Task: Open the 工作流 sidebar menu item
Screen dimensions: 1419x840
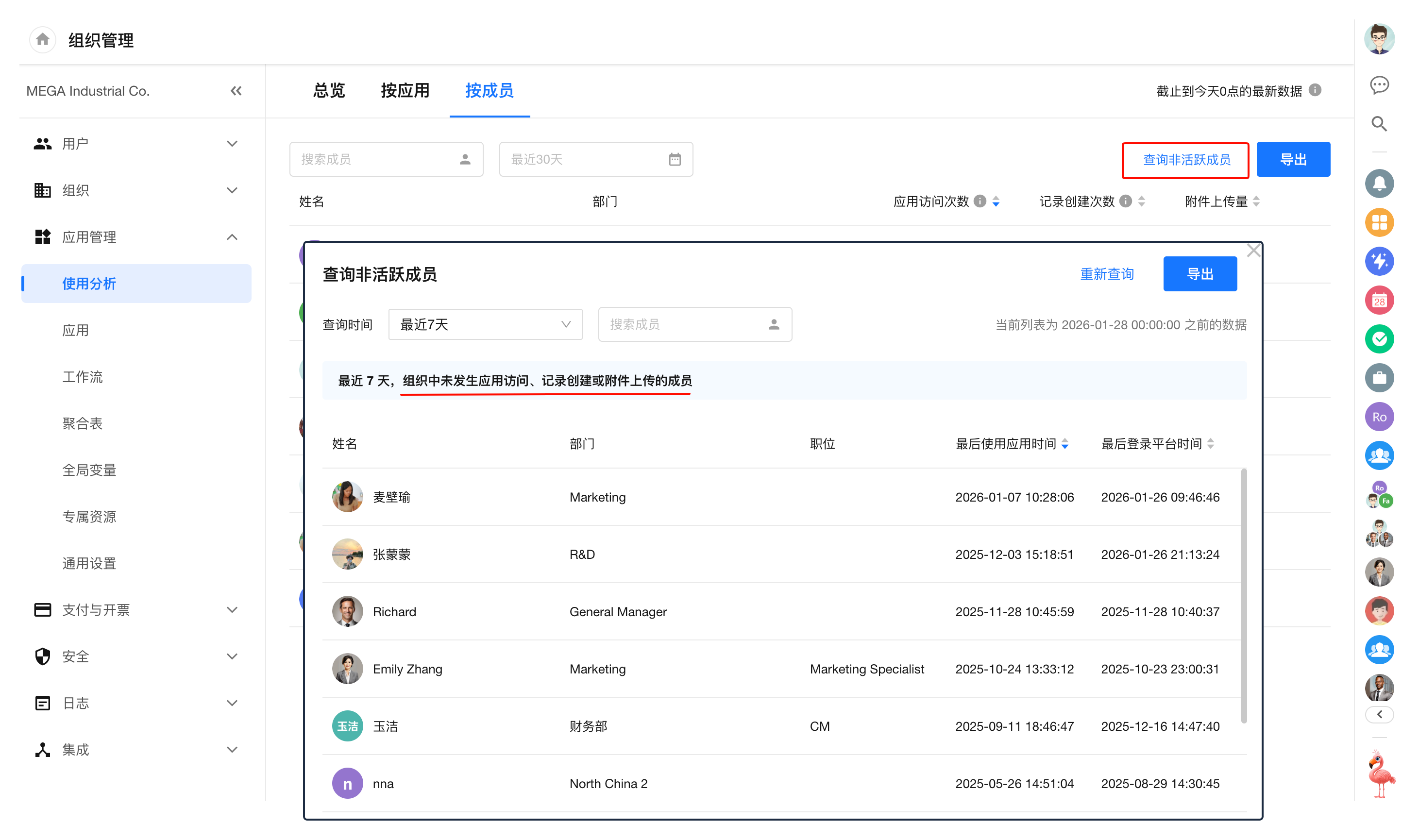Action: tap(83, 377)
